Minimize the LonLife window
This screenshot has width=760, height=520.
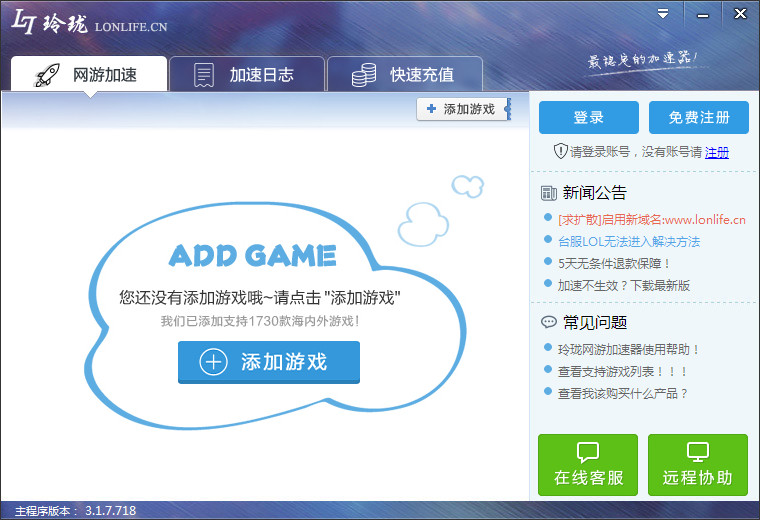(703, 15)
